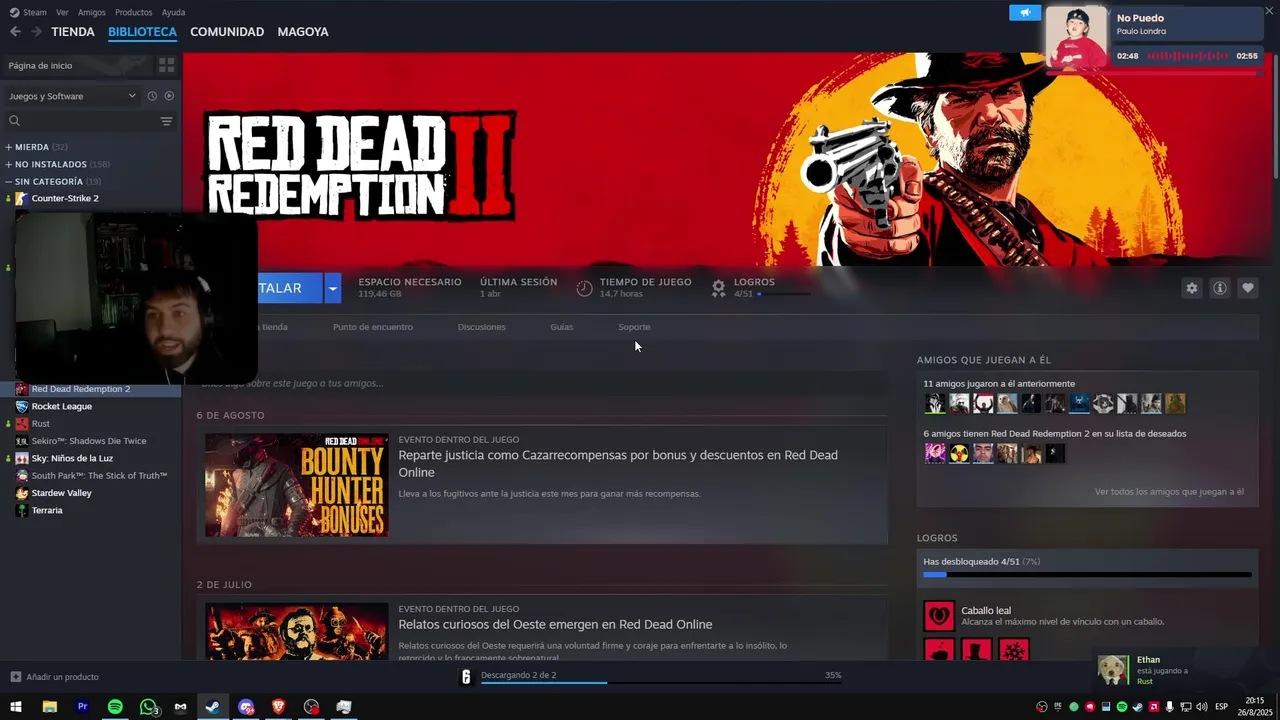Click Ver todos los amigos link
1280x720 pixels.
coord(1169,492)
